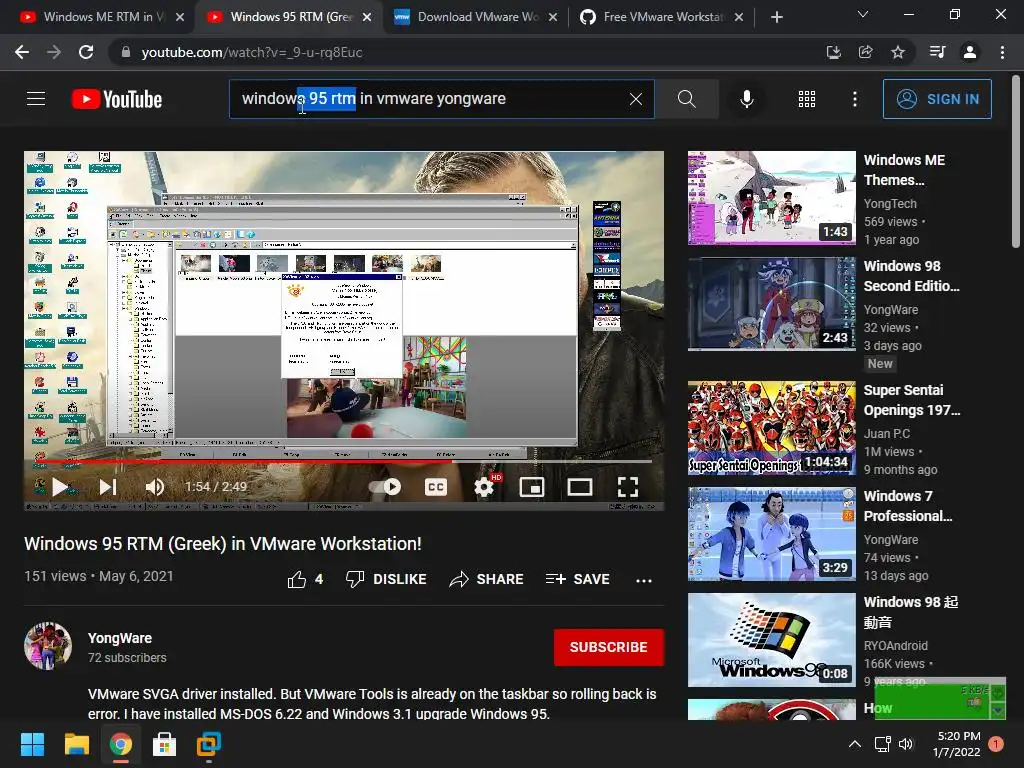Toggle closed captions CC

[436, 487]
